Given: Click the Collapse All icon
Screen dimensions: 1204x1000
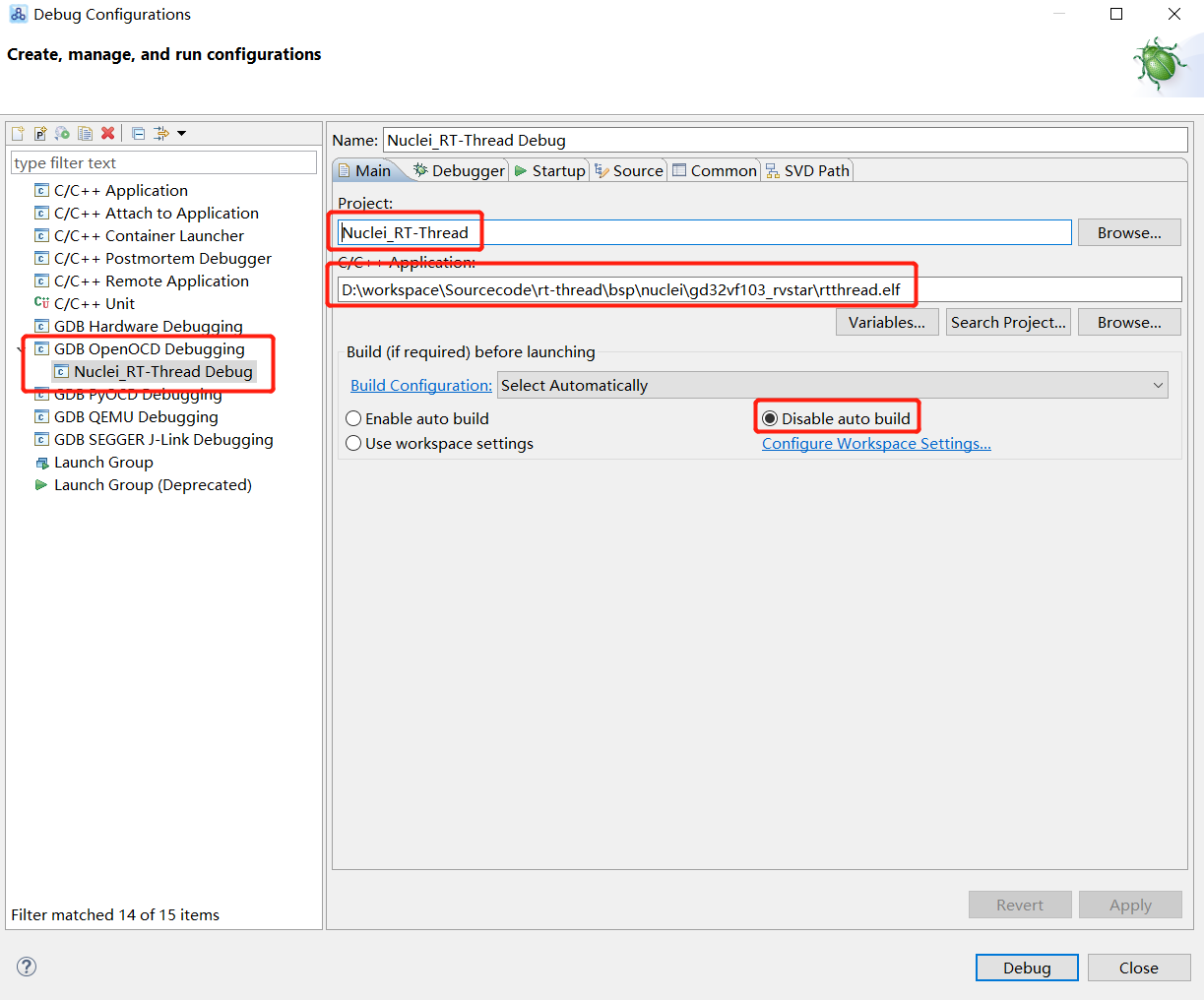Looking at the screenshot, I should [139, 133].
